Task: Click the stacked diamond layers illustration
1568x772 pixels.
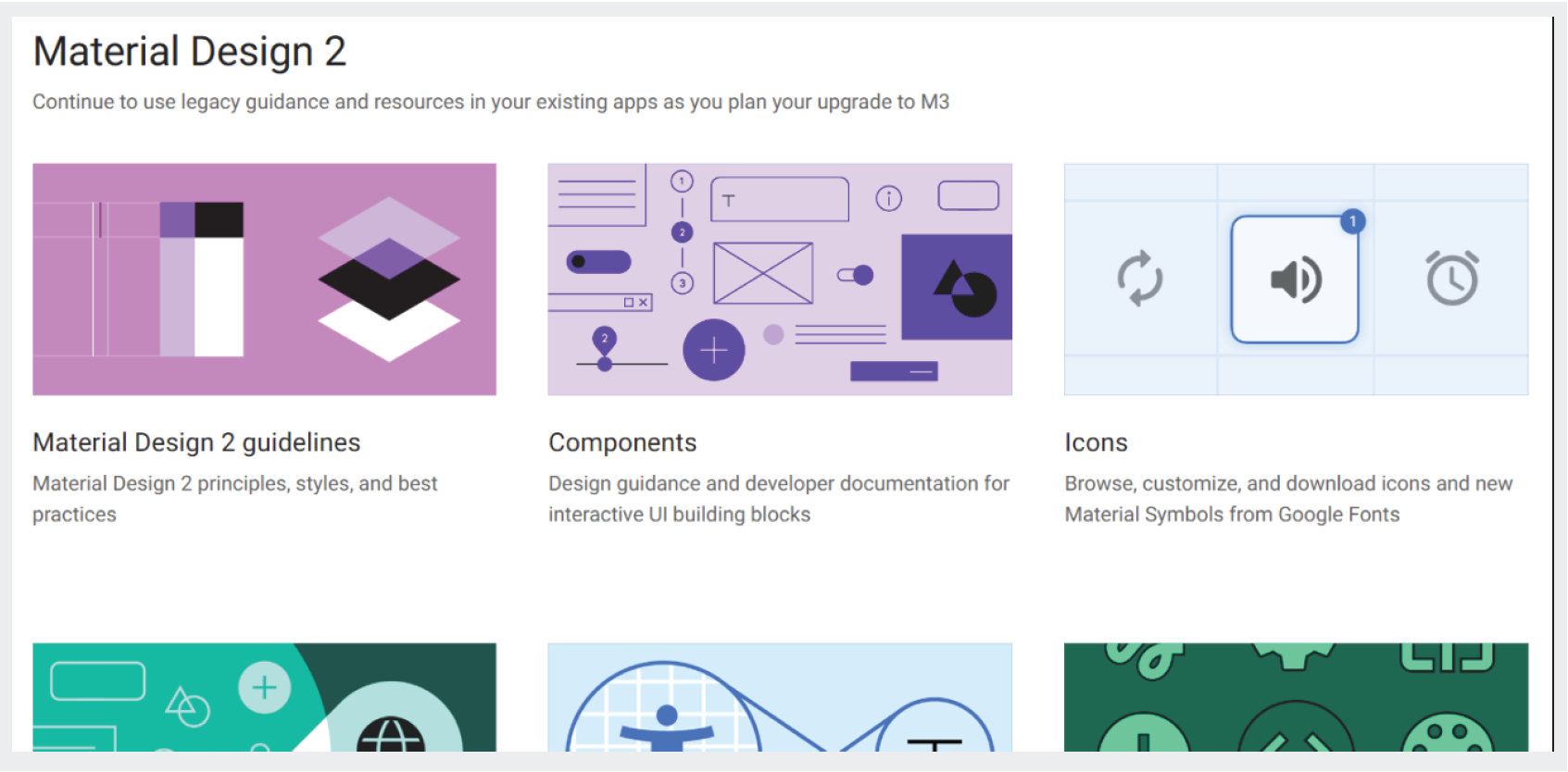Action: (x=389, y=279)
